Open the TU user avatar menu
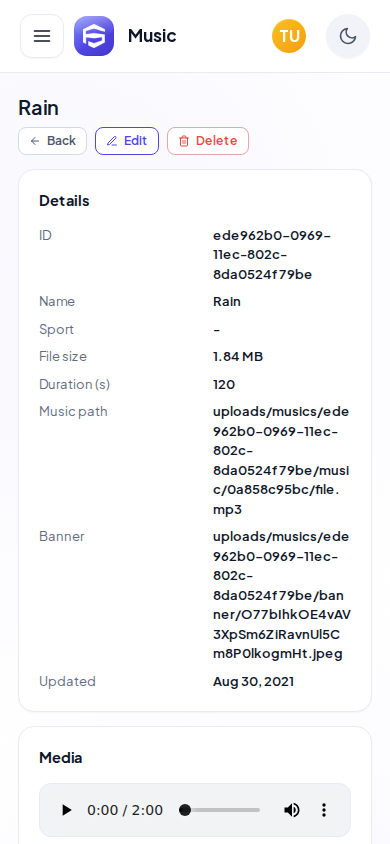 tap(289, 36)
